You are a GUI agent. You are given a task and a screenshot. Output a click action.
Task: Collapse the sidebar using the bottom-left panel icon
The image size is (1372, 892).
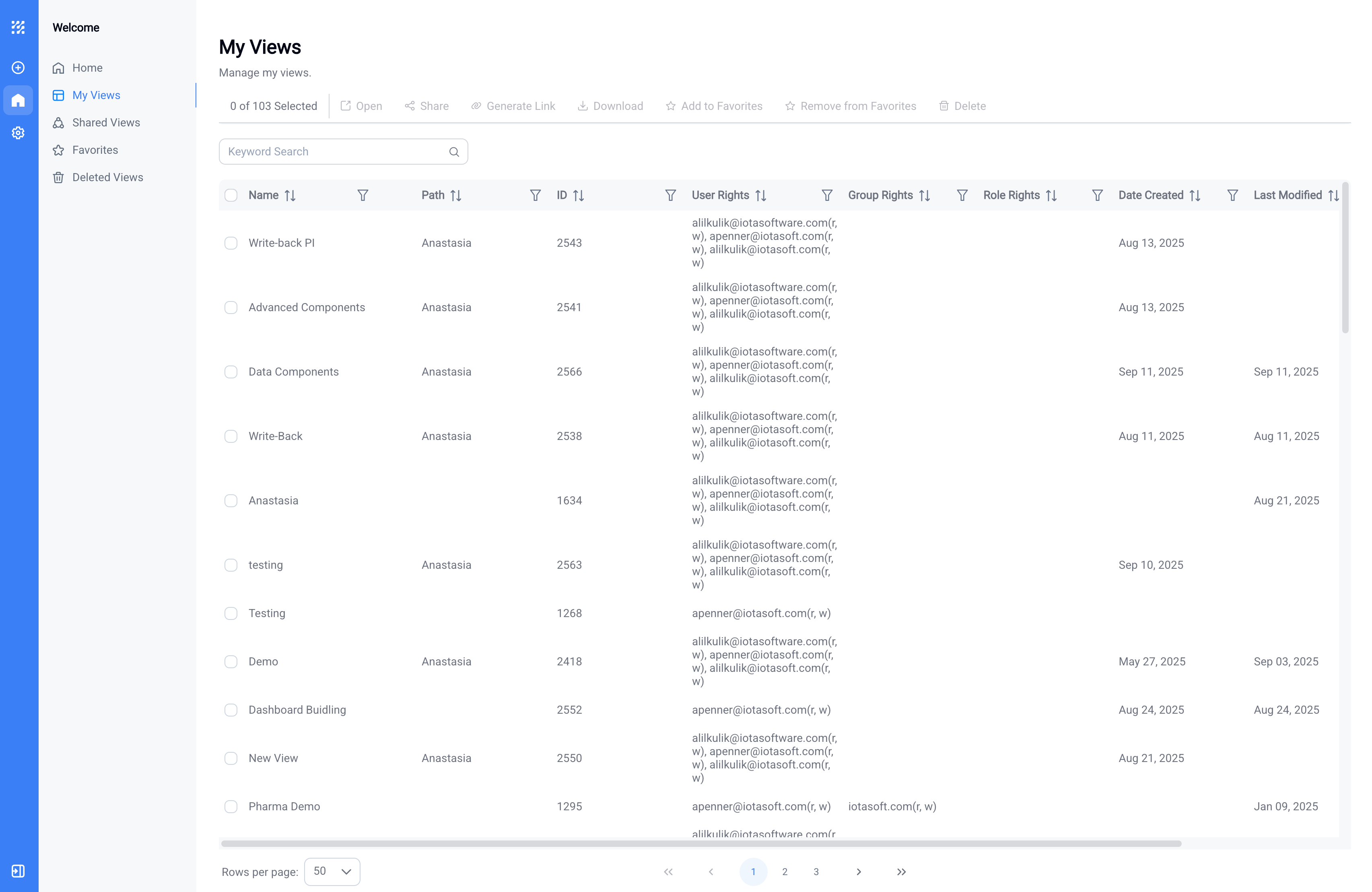18,871
